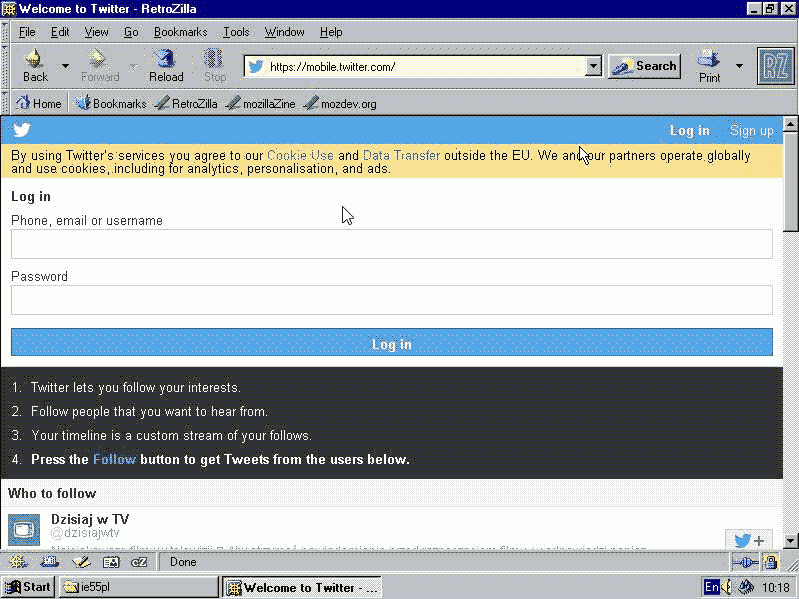Open the Back history dropdown arrow
799x599 pixels.
[x=65, y=66]
